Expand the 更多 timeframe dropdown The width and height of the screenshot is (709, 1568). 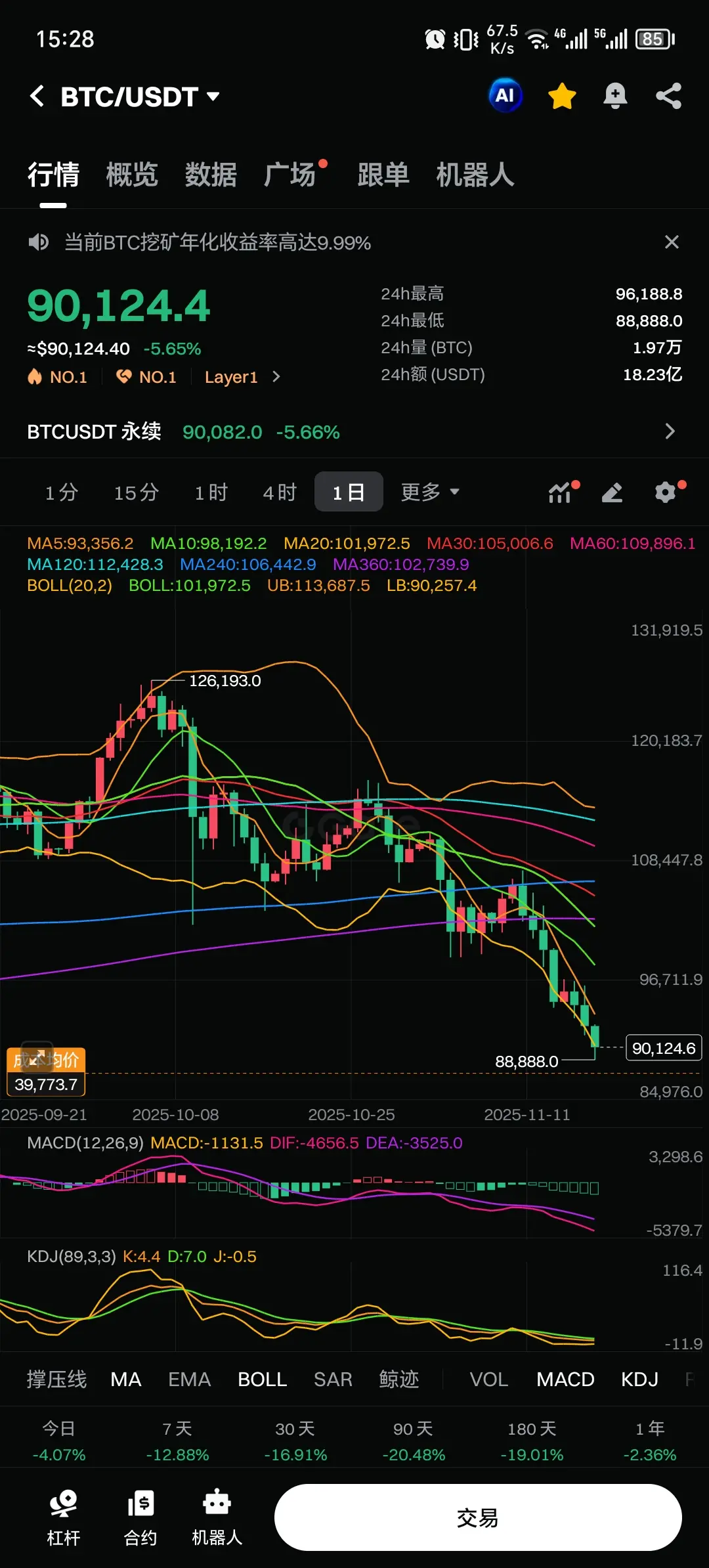click(430, 492)
